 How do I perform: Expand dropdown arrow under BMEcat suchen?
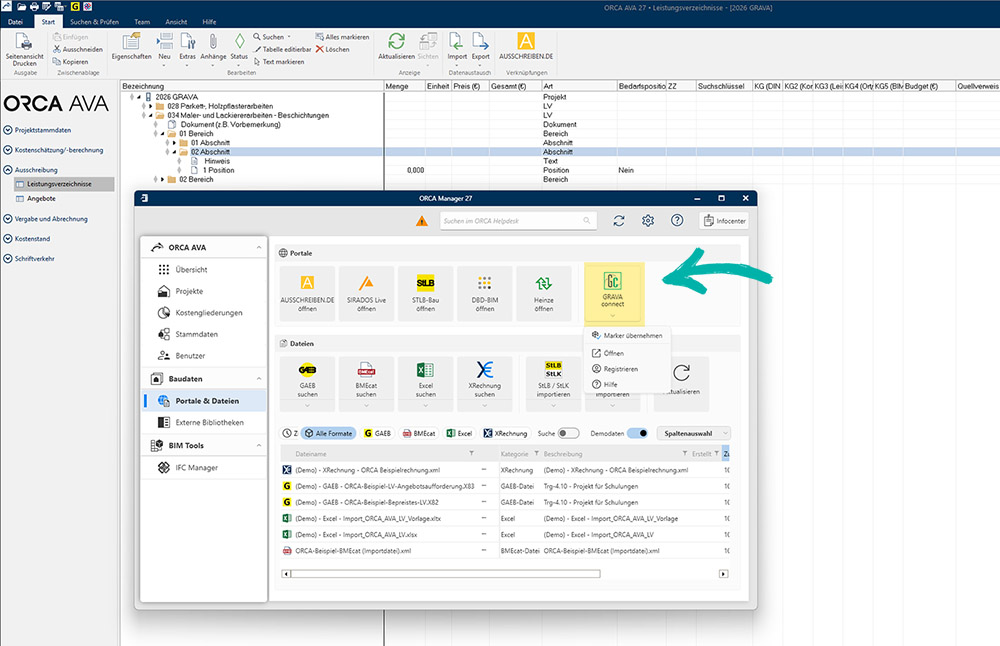click(366, 406)
